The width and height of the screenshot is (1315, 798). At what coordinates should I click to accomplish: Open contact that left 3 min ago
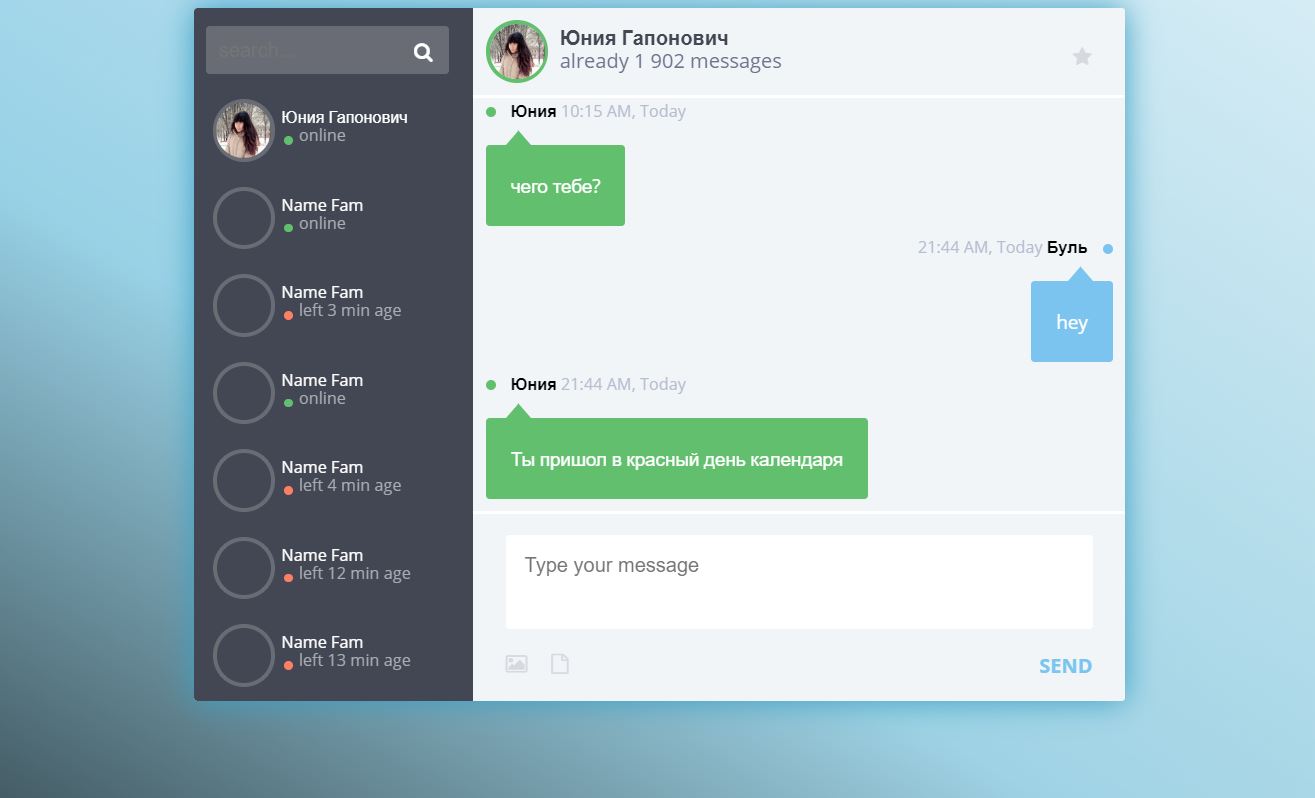[333, 305]
